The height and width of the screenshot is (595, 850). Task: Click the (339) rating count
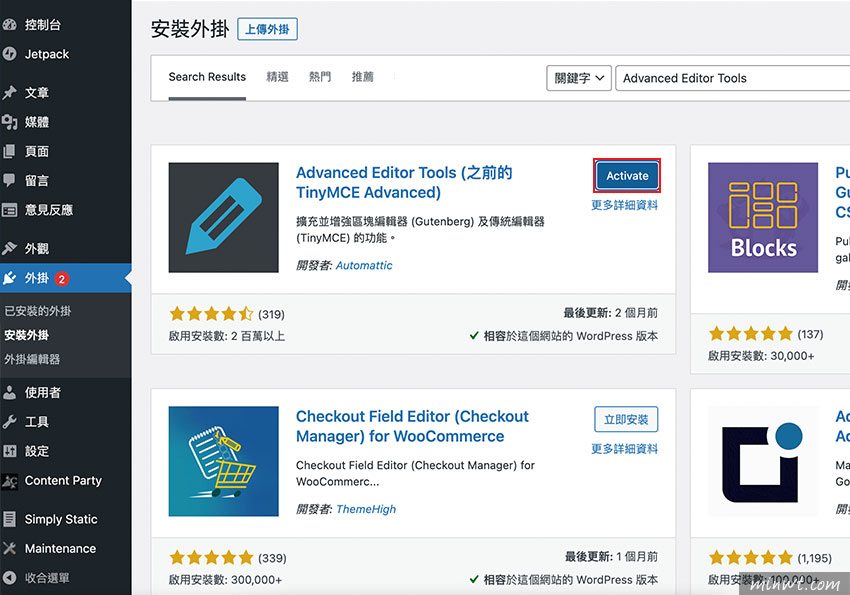pos(272,558)
